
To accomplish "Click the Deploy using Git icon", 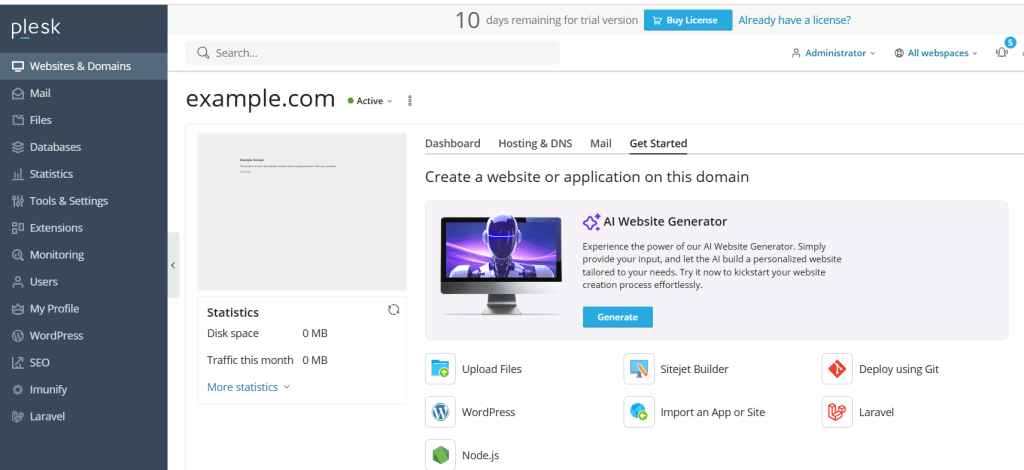I will tap(836, 369).
